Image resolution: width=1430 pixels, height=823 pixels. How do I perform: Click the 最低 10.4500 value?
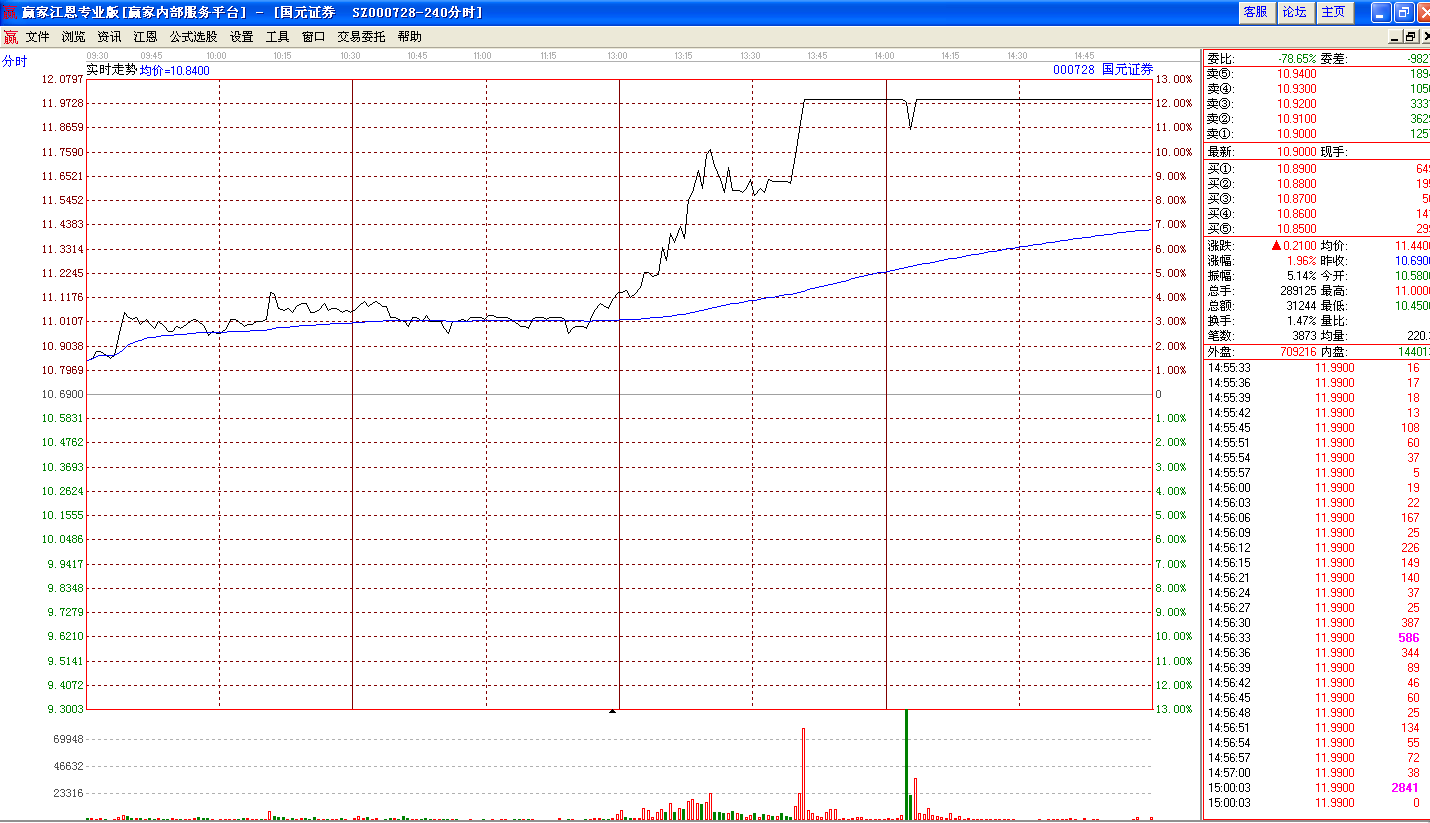pyautogui.click(x=1413, y=306)
